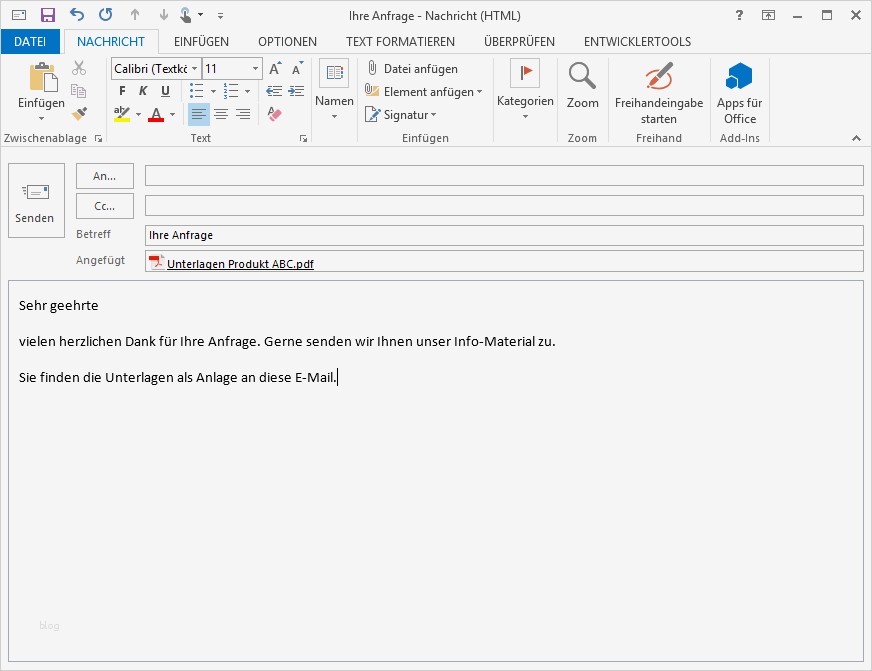Viewport: 872px width, 671px height.
Task: Switch to the EINFÜGEN tab
Action: click(x=201, y=42)
